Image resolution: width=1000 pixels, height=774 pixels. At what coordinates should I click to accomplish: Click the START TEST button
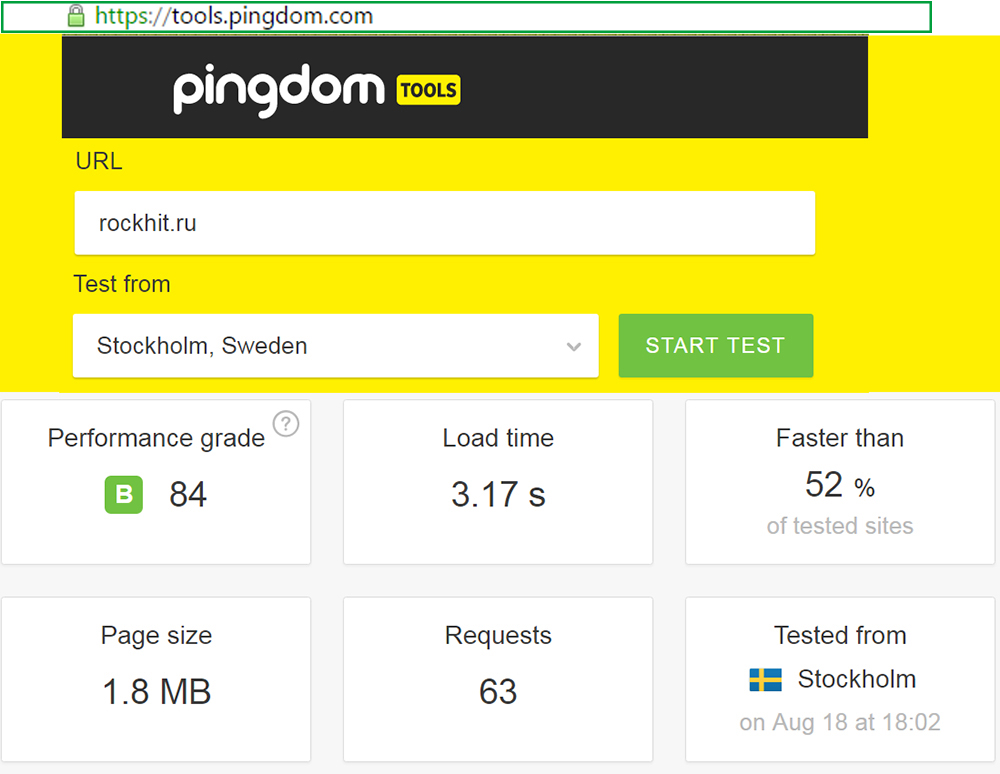[716, 345]
